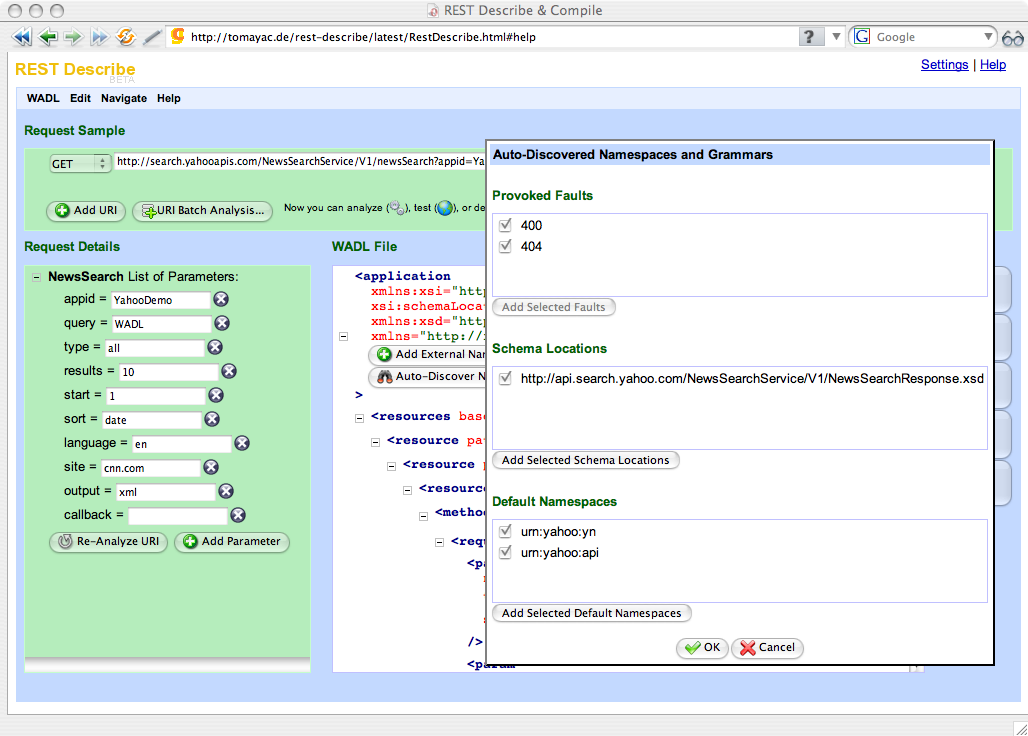Click the Re-Analyze URI button
Screen dimensions: 1028x736
click(x=108, y=542)
